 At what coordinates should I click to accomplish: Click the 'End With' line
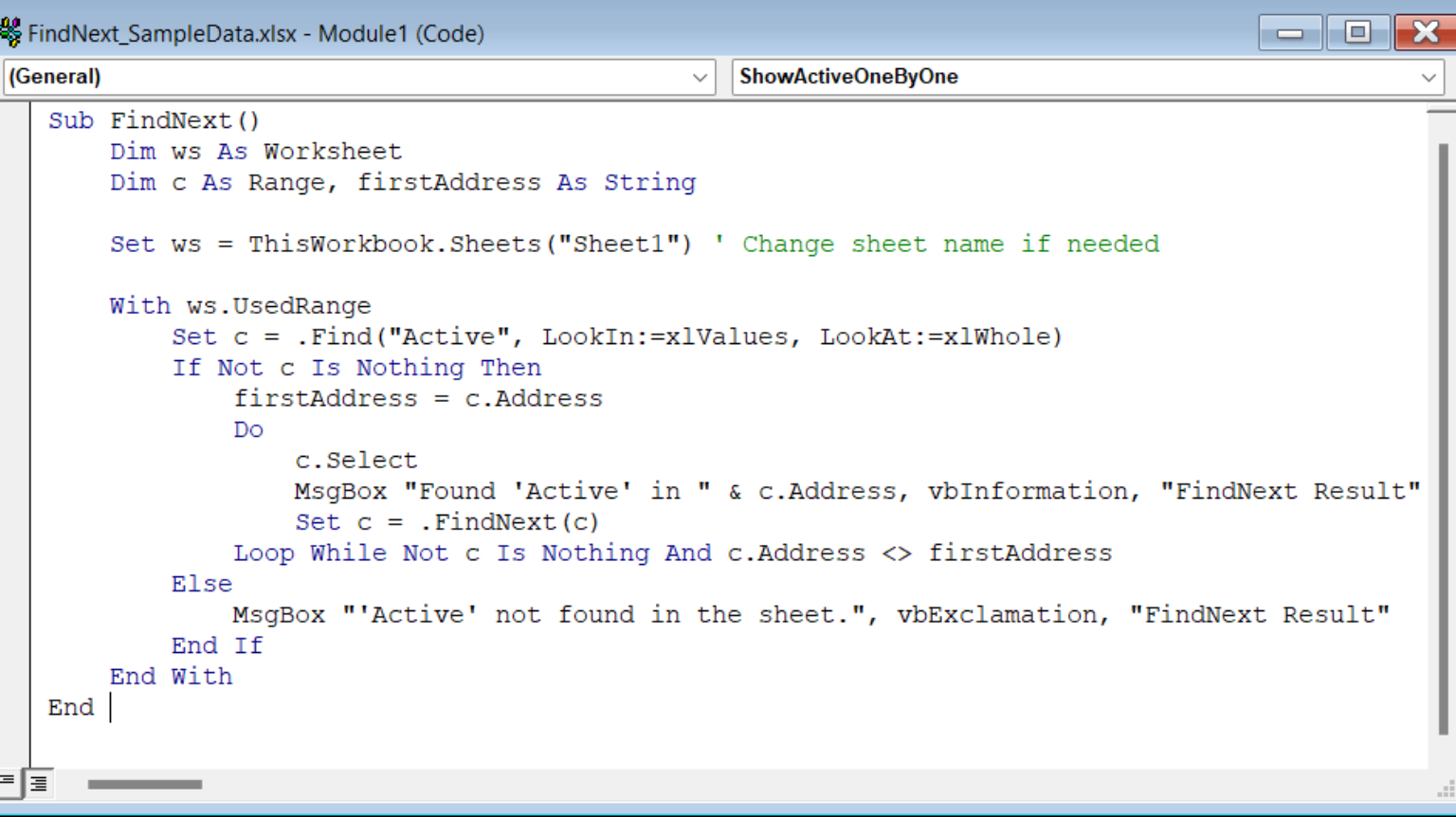point(171,676)
